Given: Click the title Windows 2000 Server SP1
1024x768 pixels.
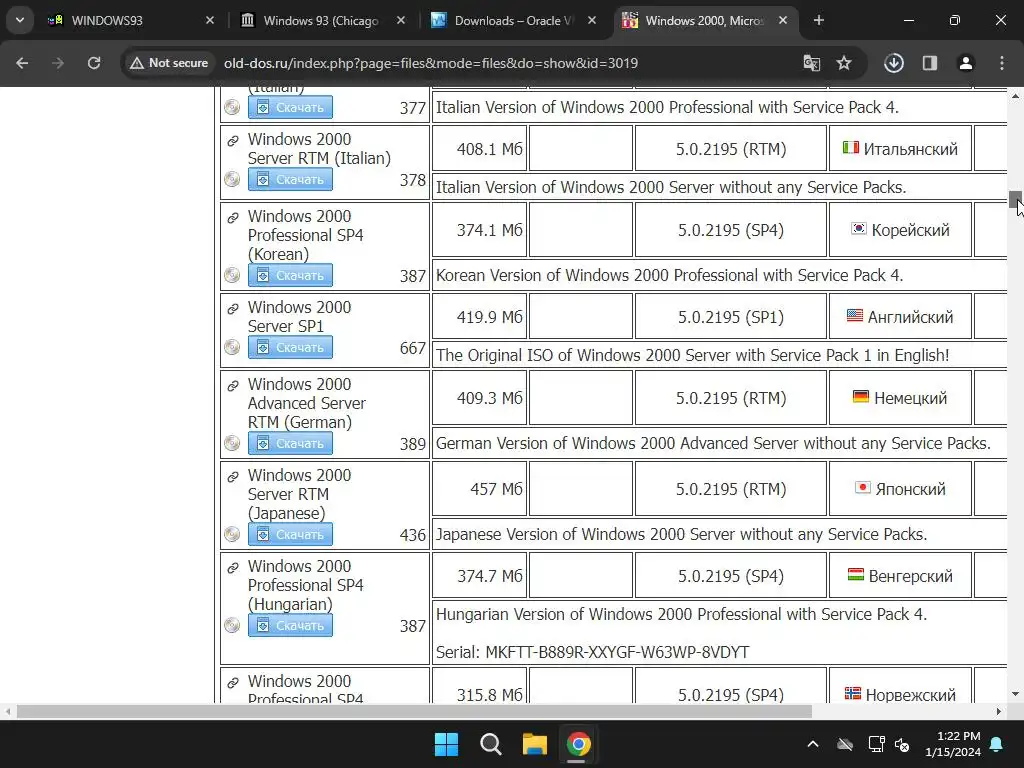Looking at the screenshot, I should pyautogui.click(x=299, y=316).
